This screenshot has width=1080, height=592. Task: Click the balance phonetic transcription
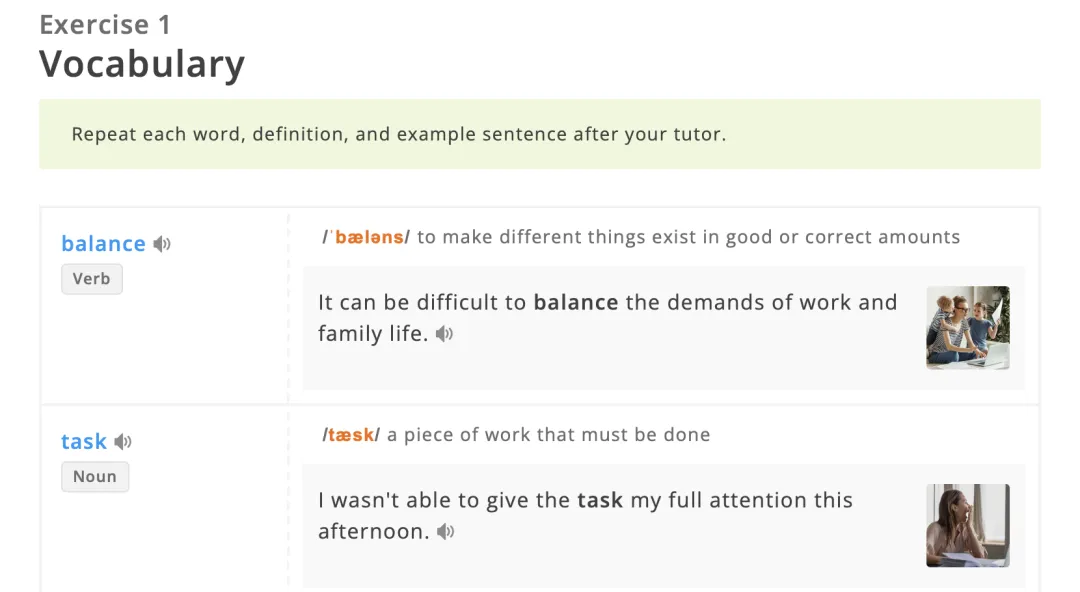(366, 237)
